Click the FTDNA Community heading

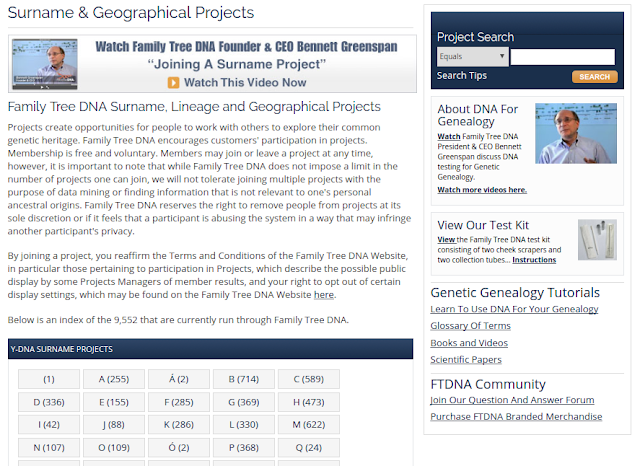(488, 384)
